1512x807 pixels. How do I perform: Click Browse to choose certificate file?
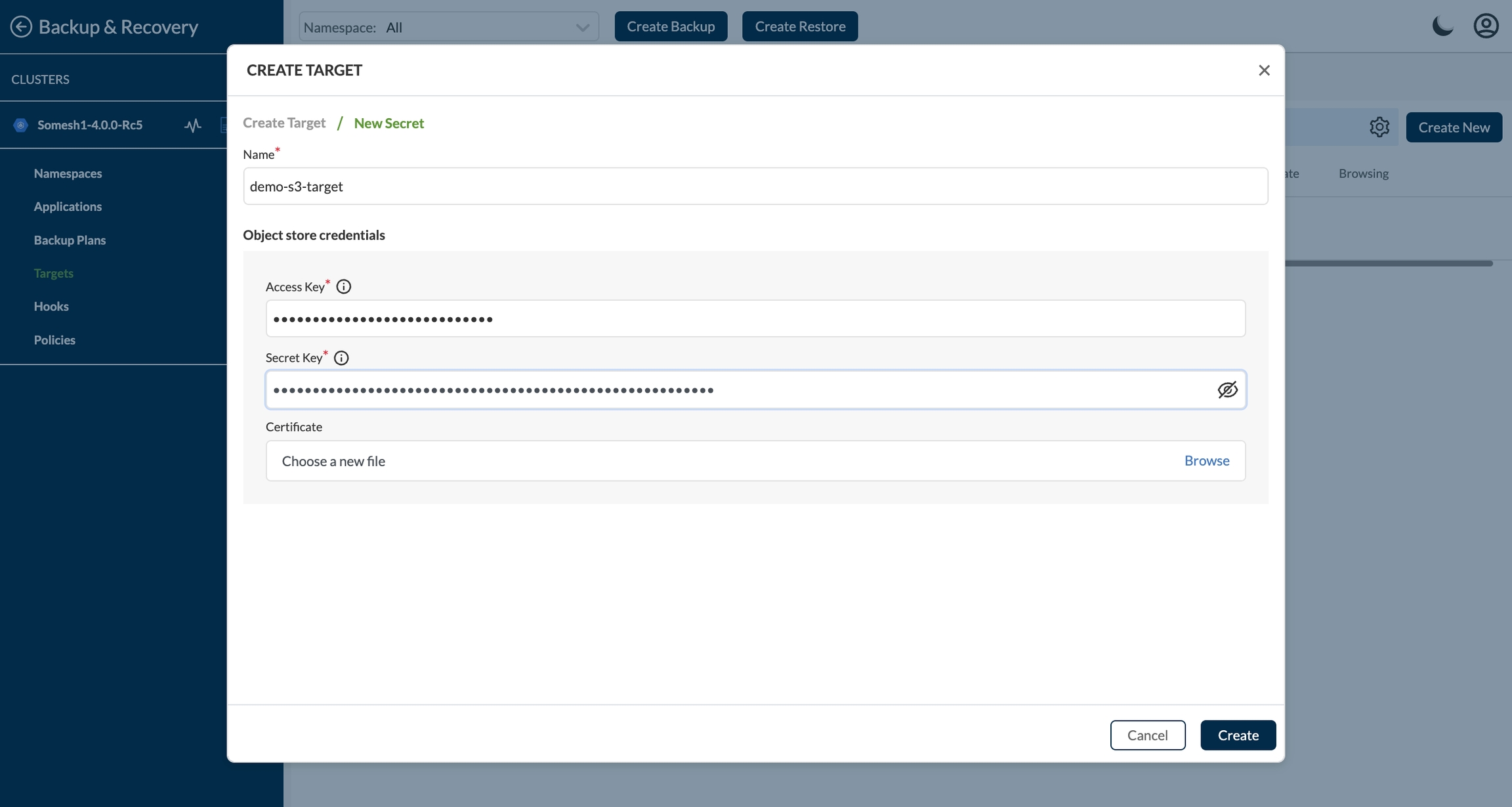1206,460
